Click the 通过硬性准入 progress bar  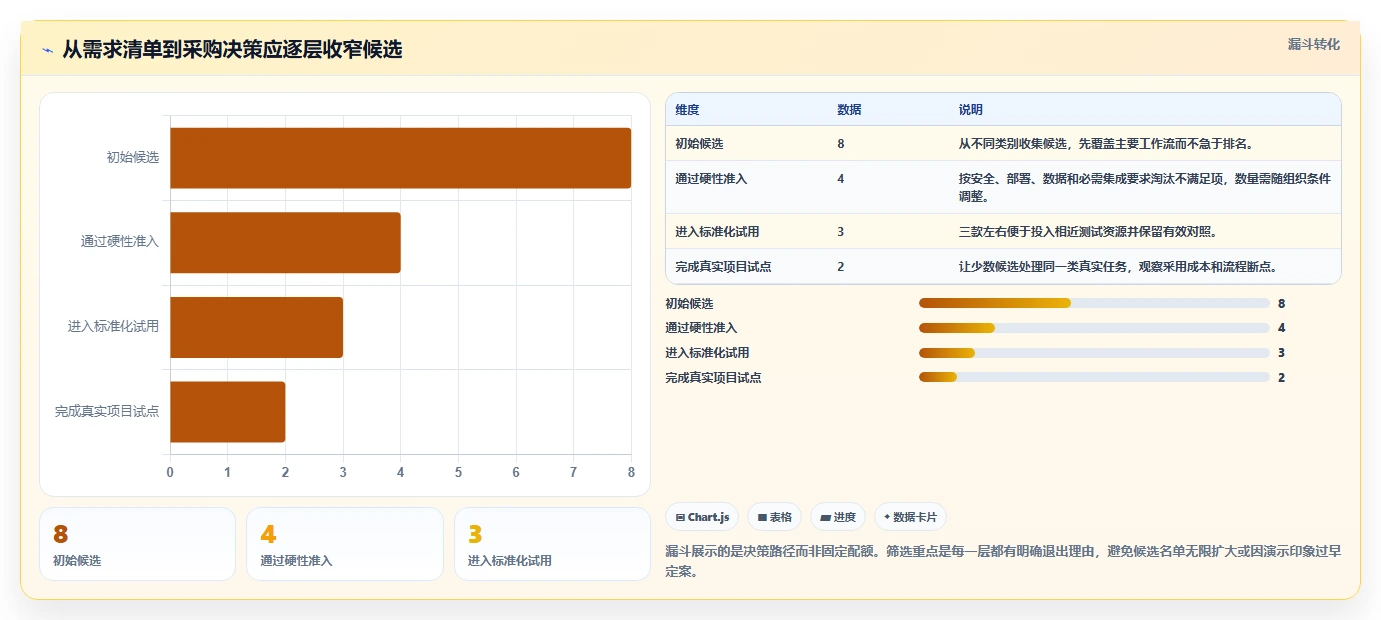1094,328
